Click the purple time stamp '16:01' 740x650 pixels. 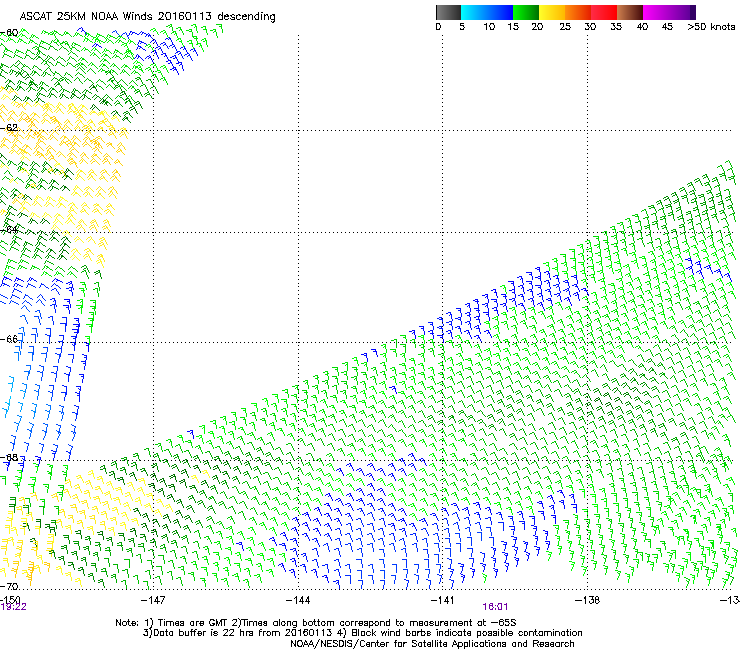tap(495, 607)
